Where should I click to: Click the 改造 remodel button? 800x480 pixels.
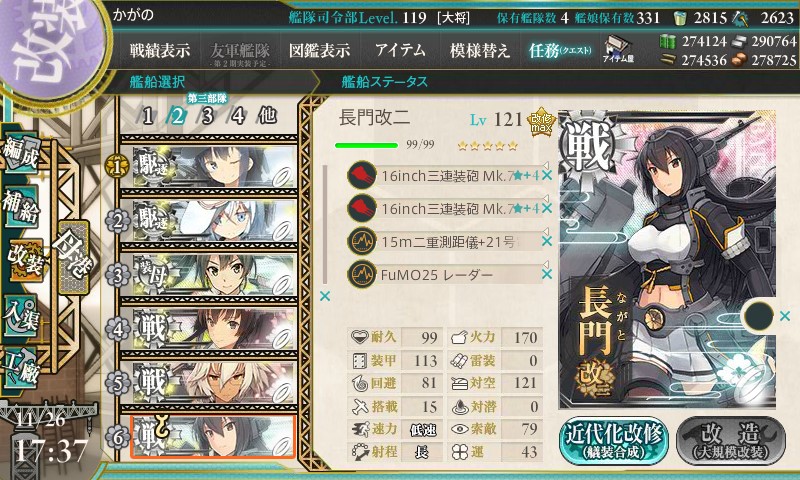pyautogui.click(x=731, y=441)
